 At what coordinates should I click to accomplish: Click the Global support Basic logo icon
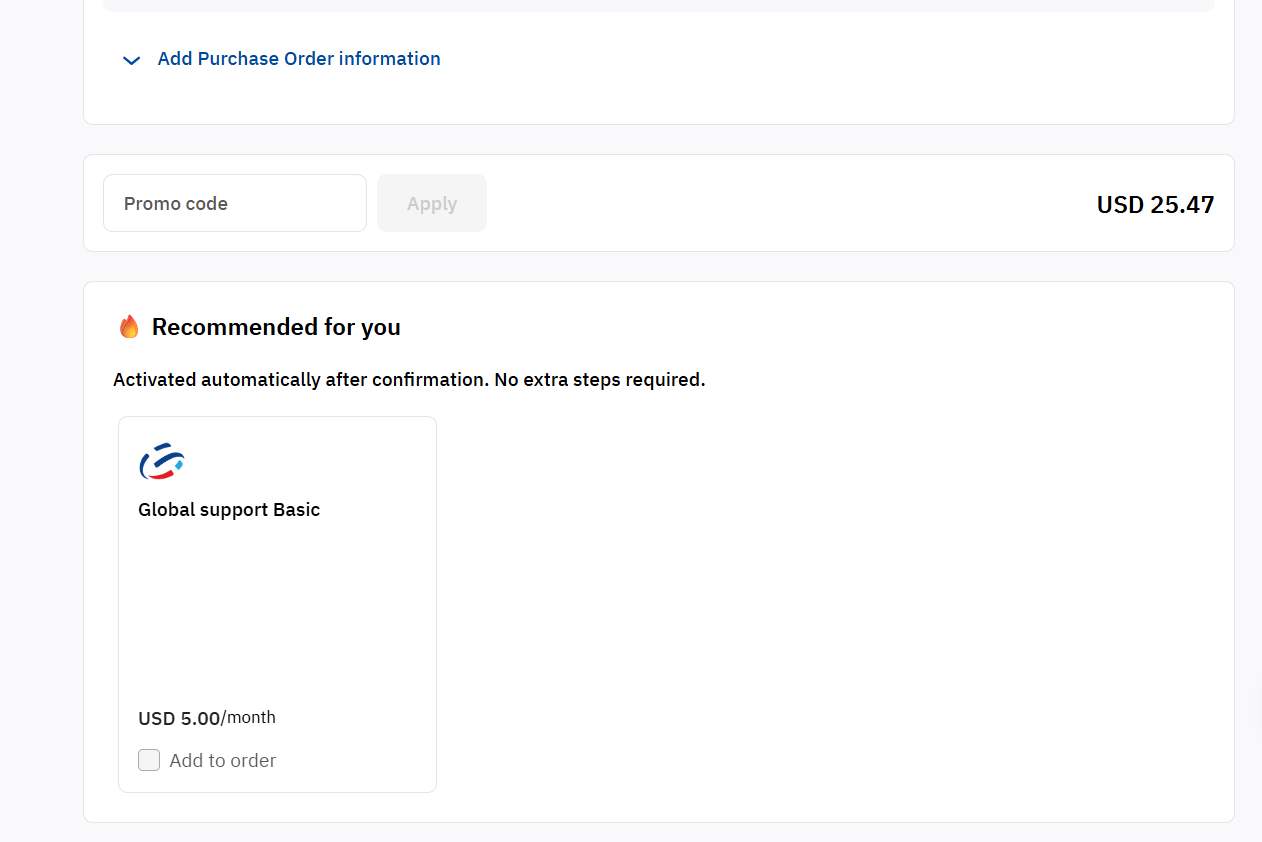(x=162, y=462)
